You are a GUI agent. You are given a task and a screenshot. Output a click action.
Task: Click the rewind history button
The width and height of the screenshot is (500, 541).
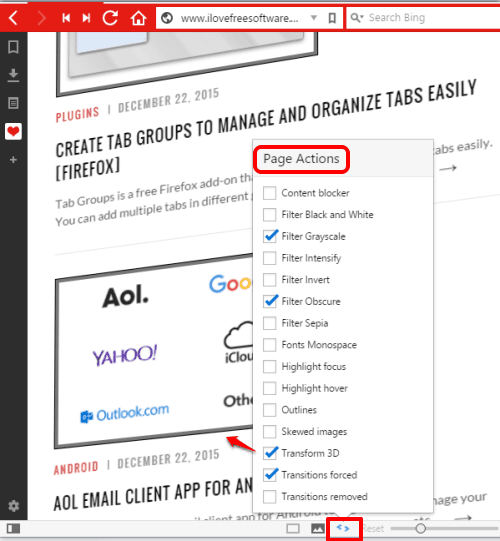[66, 18]
